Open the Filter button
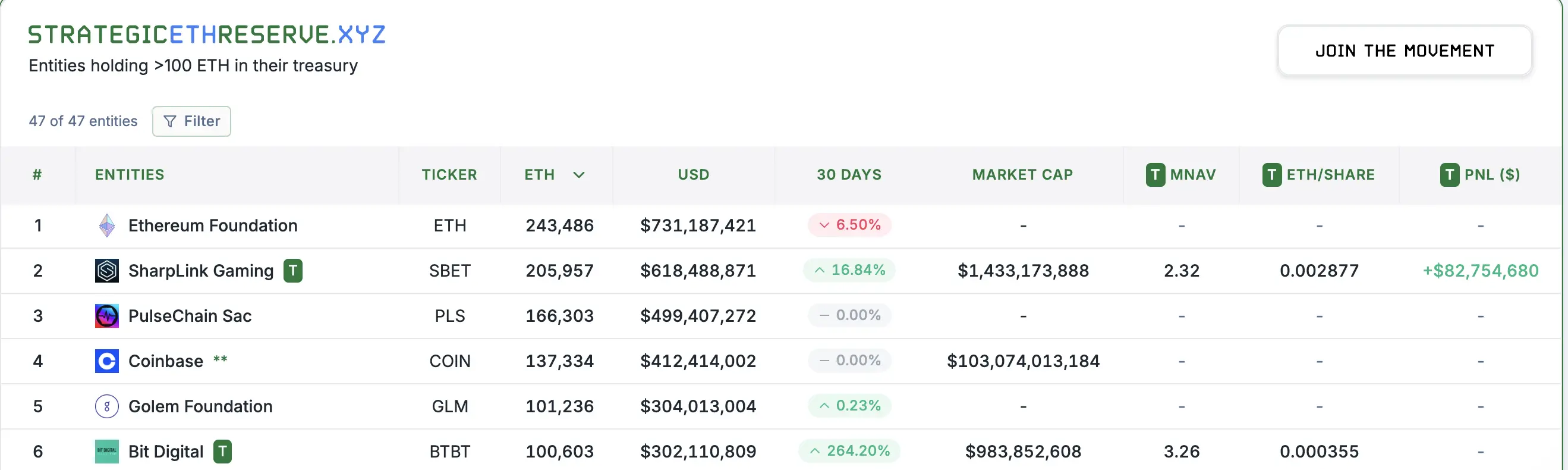This screenshot has height=470, width=1568. pyautogui.click(x=191, y=121)
